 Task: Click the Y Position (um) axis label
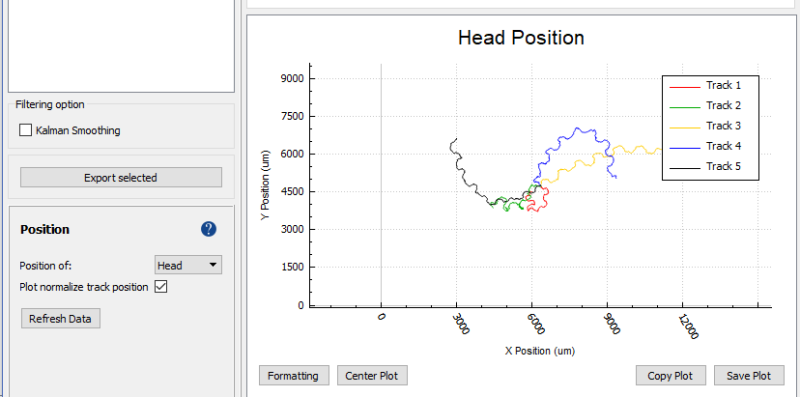(265, 185)
